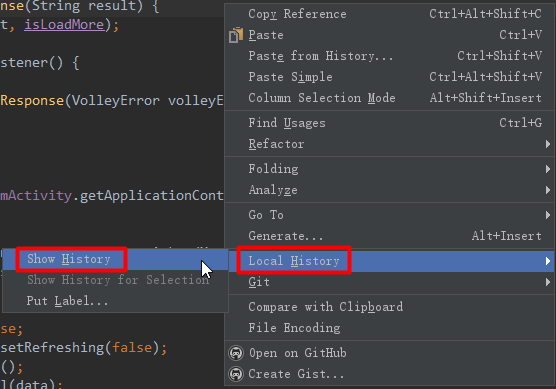The width and height of the screenshot is (556, 389).
Task: Click the GitHub icon beside Open on GitHub
Action: (x=236, y=353)
